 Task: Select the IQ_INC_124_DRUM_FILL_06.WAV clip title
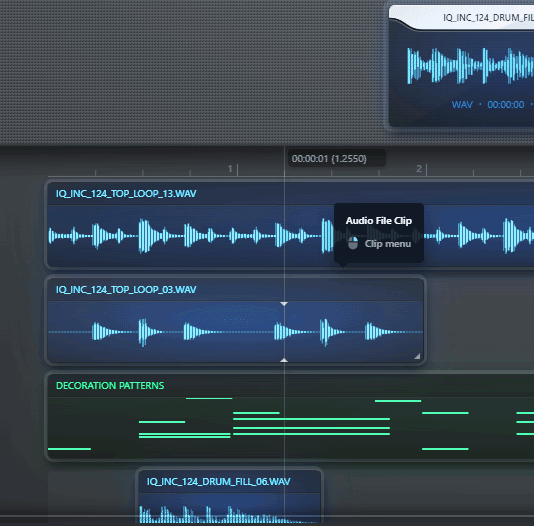pyautogui.click(x=218, y=481)
